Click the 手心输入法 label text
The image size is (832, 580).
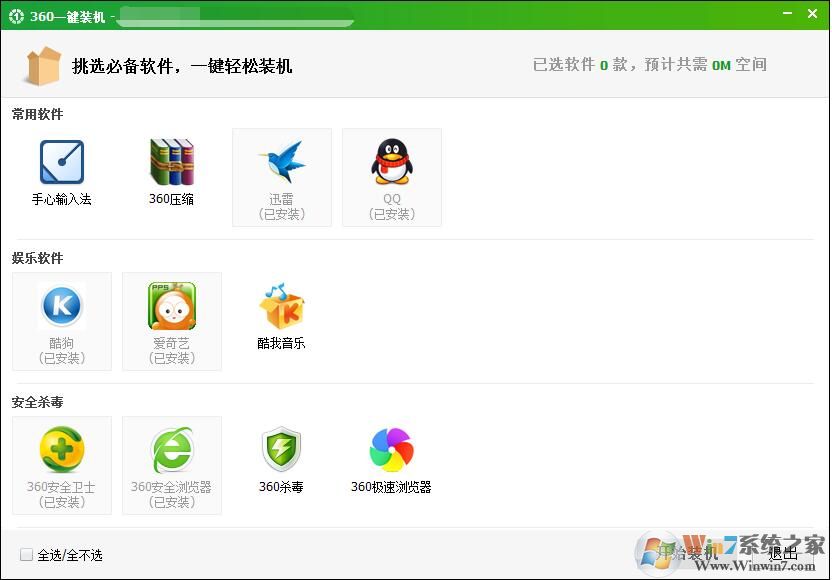coord(62,200)
